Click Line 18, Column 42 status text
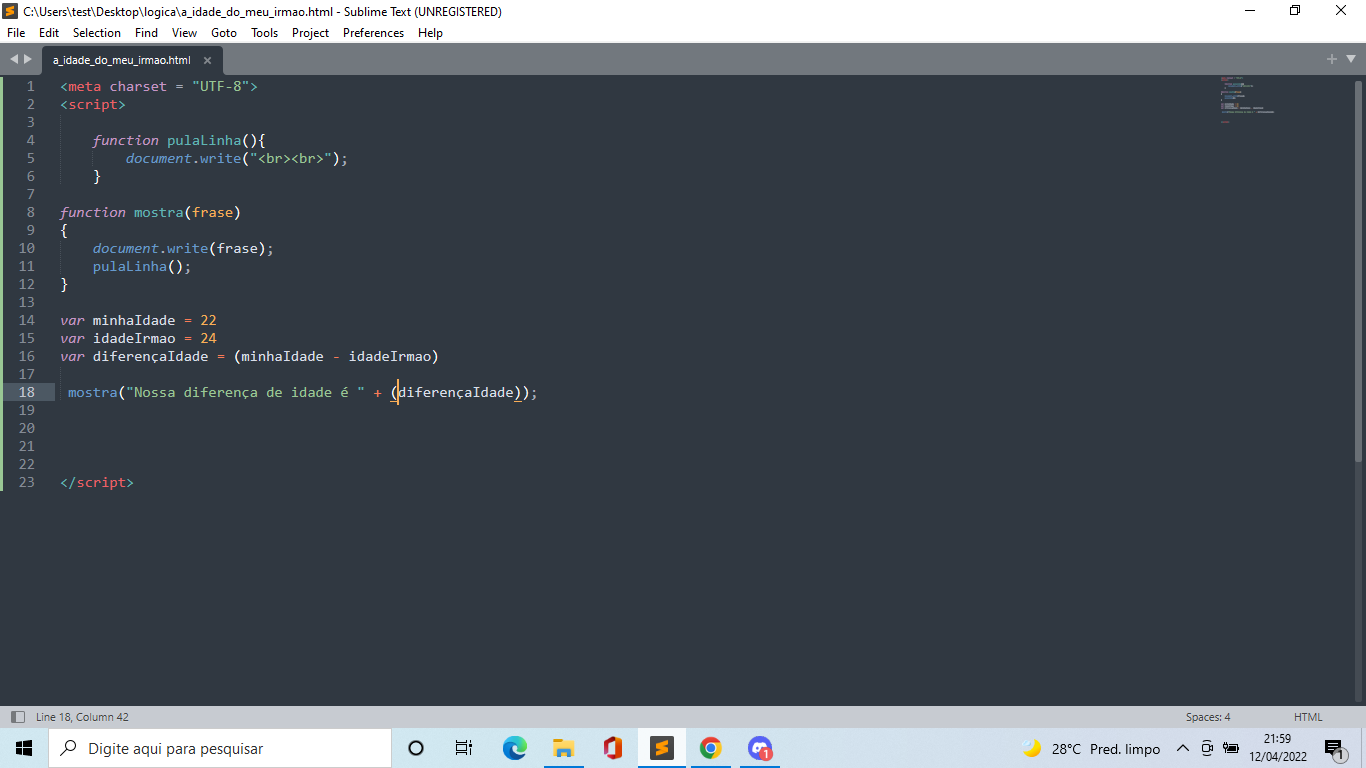 tap(82, 717)
